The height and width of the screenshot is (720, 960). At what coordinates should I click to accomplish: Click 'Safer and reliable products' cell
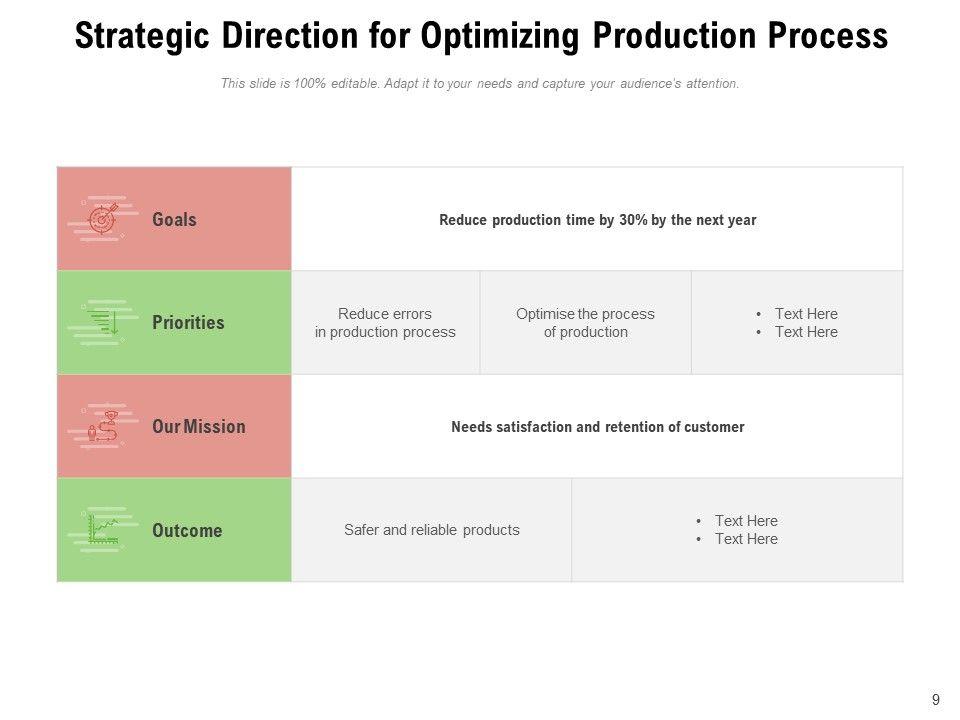click(431, 530)
